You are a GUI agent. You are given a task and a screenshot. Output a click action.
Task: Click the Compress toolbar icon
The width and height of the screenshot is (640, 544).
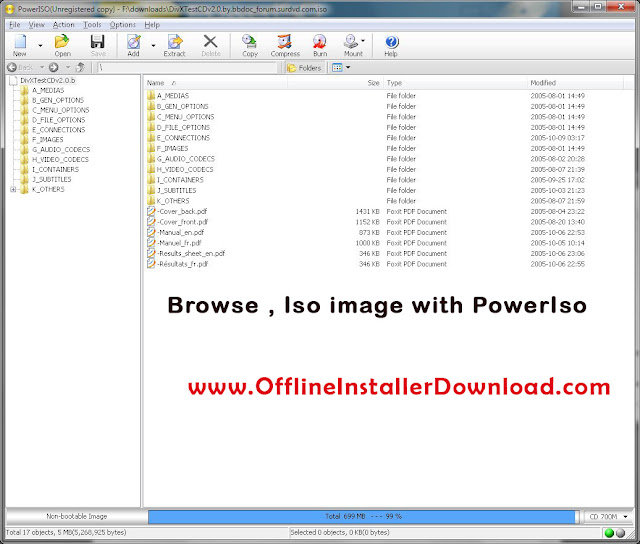coord(285,42)
